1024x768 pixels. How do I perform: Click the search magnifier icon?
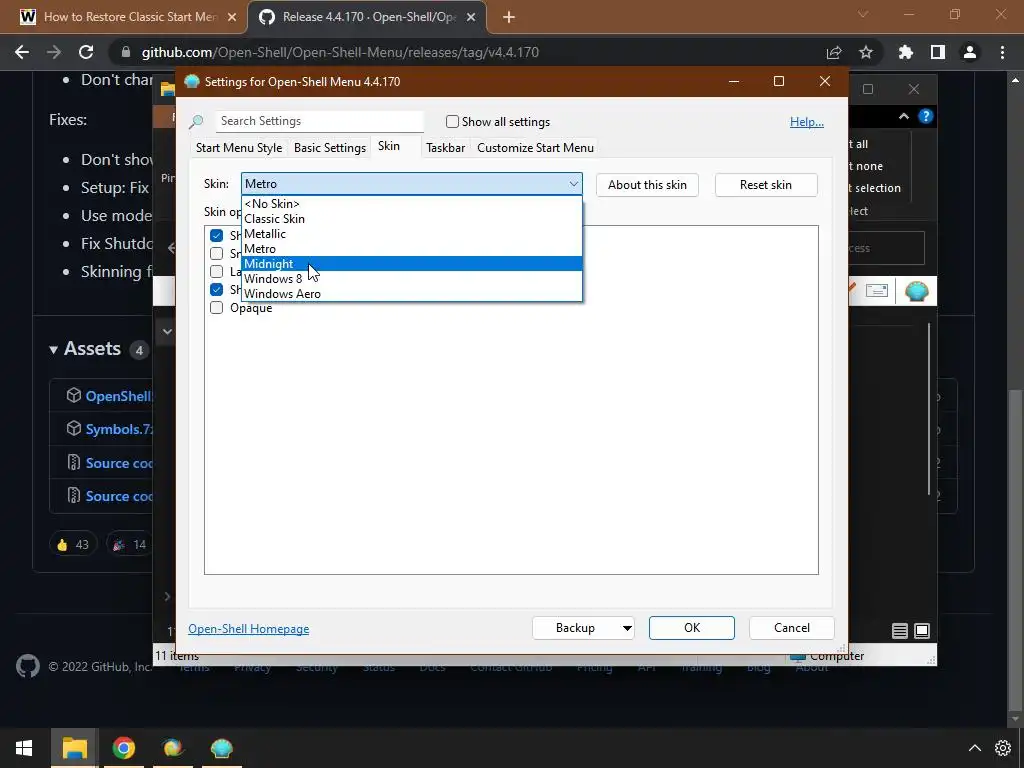click(196, 121)
